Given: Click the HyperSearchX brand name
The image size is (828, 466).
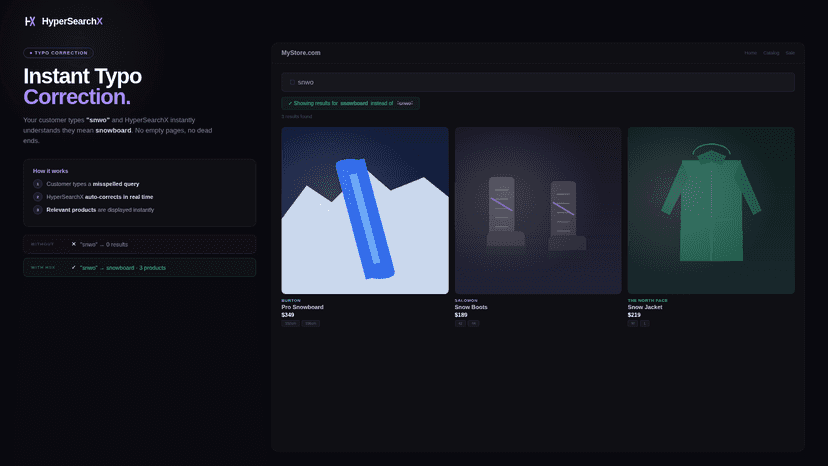Looking at the screenshot, I should pyautogui.click(x=72, y=21).
